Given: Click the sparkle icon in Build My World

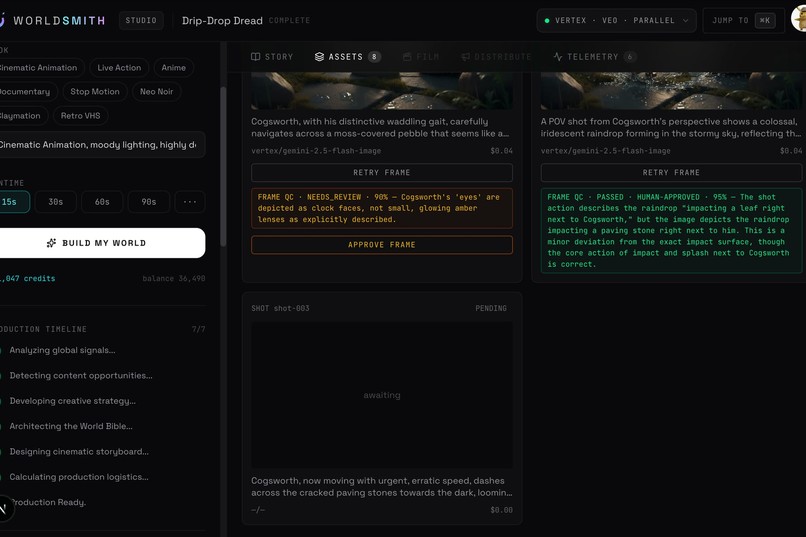Looking at the screenshot, I should pos(51,243).
